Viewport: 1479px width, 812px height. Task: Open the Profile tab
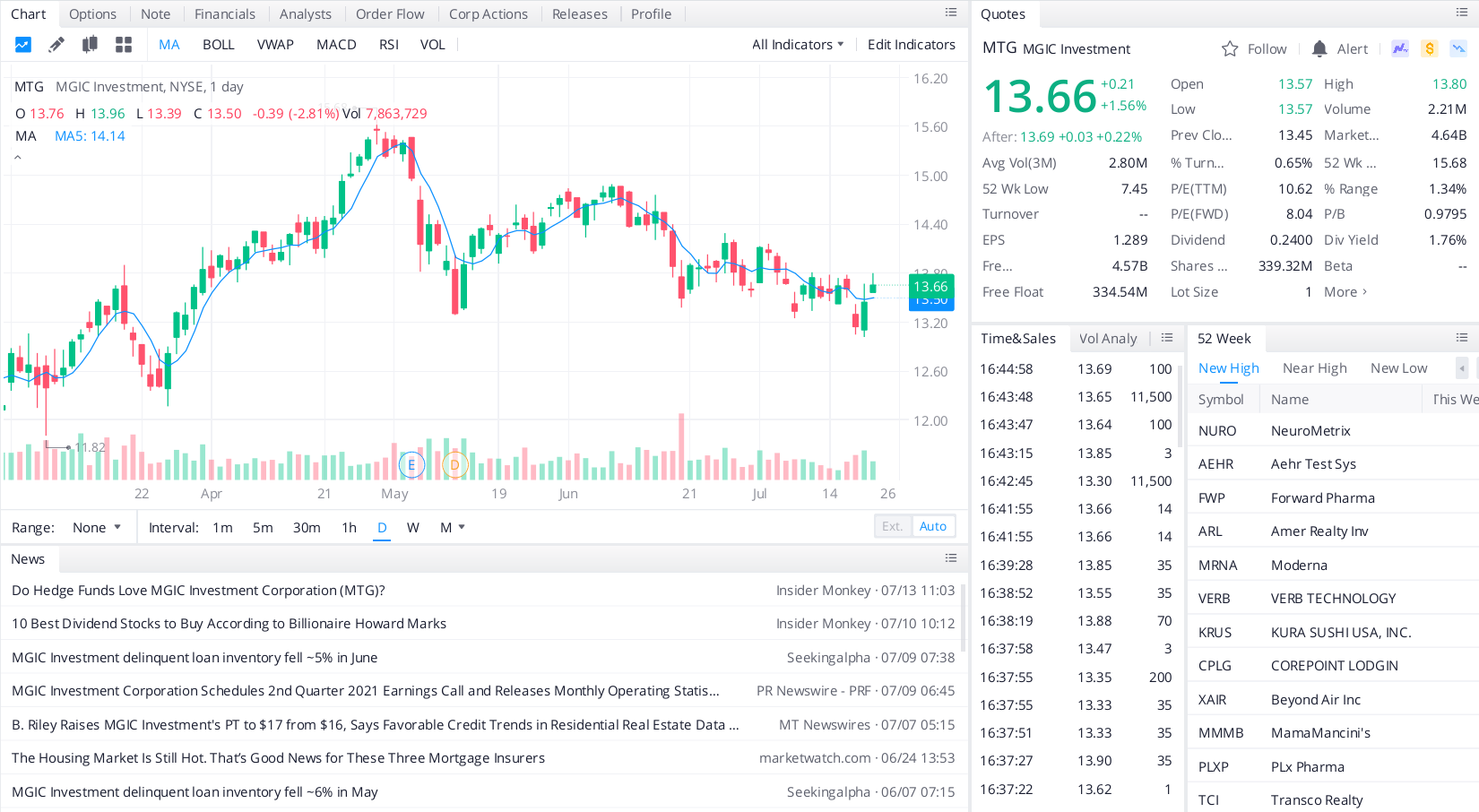652,14
